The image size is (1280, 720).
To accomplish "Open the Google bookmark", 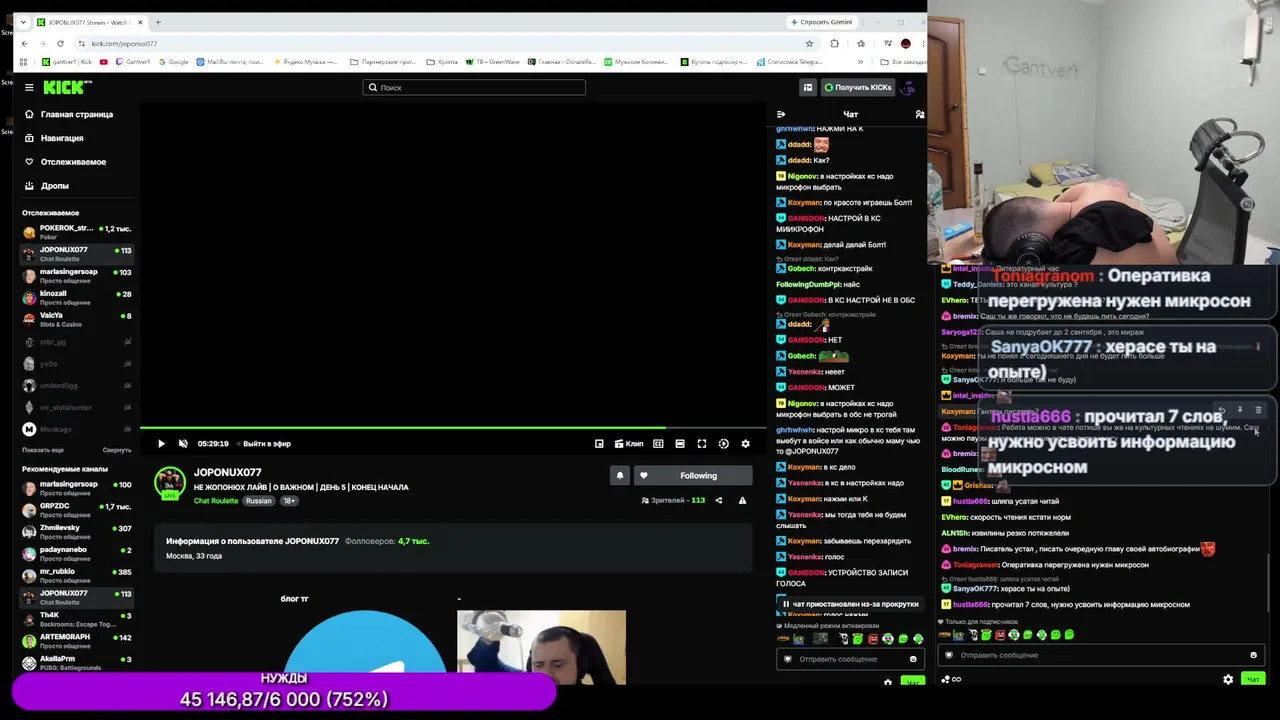I will pos(173,62).
